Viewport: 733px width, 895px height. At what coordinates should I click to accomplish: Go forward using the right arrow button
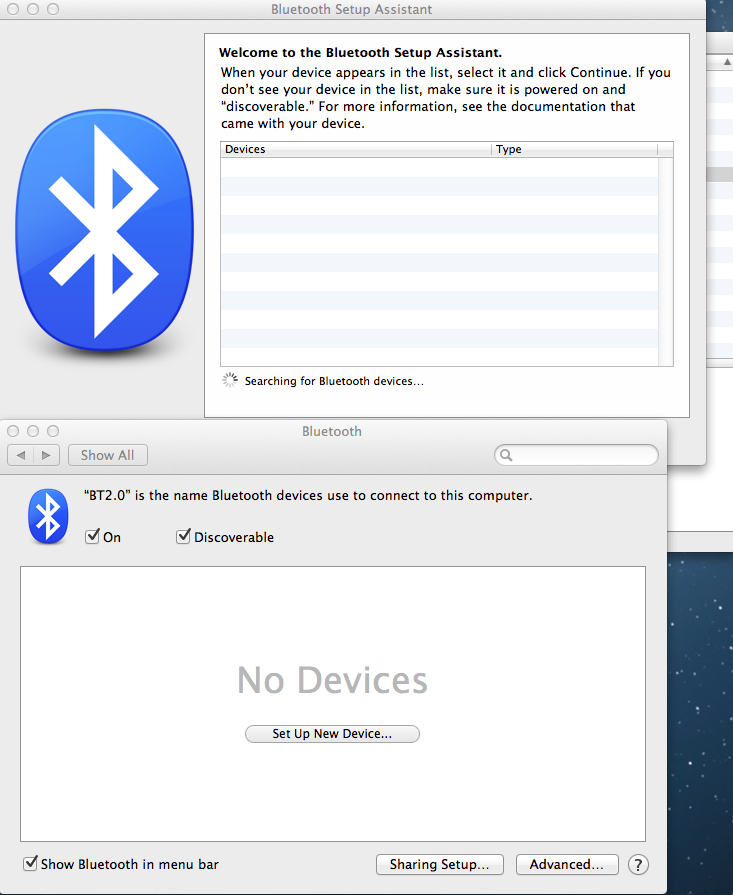pyautogui.click(x=47, y=455)
